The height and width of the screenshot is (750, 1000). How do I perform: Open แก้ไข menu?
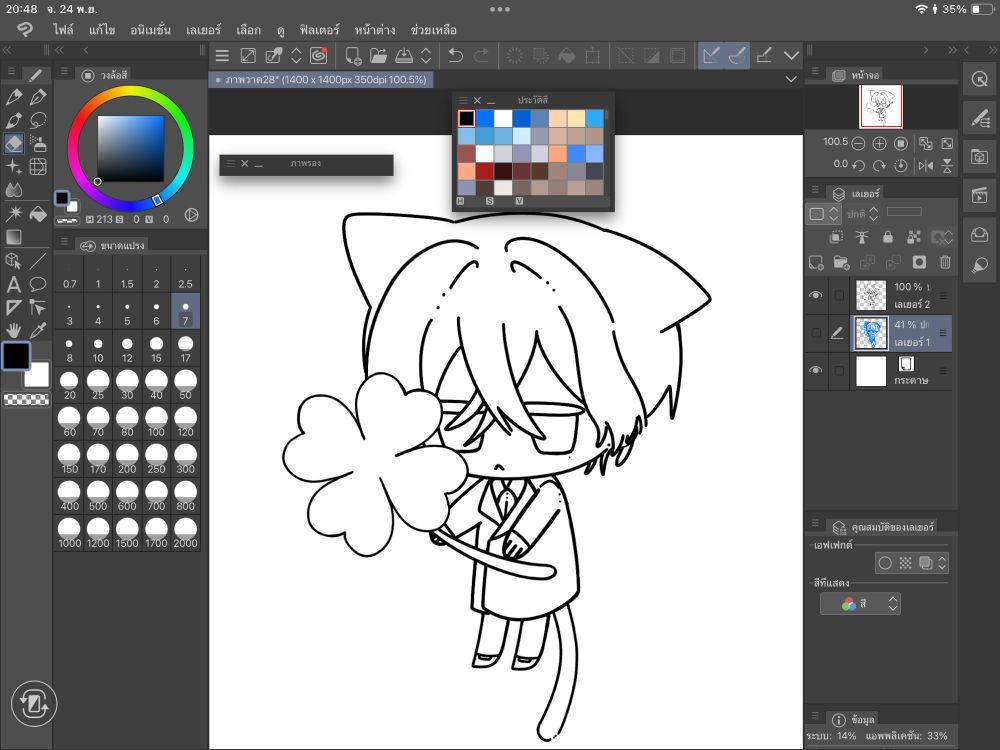point(102,30)
